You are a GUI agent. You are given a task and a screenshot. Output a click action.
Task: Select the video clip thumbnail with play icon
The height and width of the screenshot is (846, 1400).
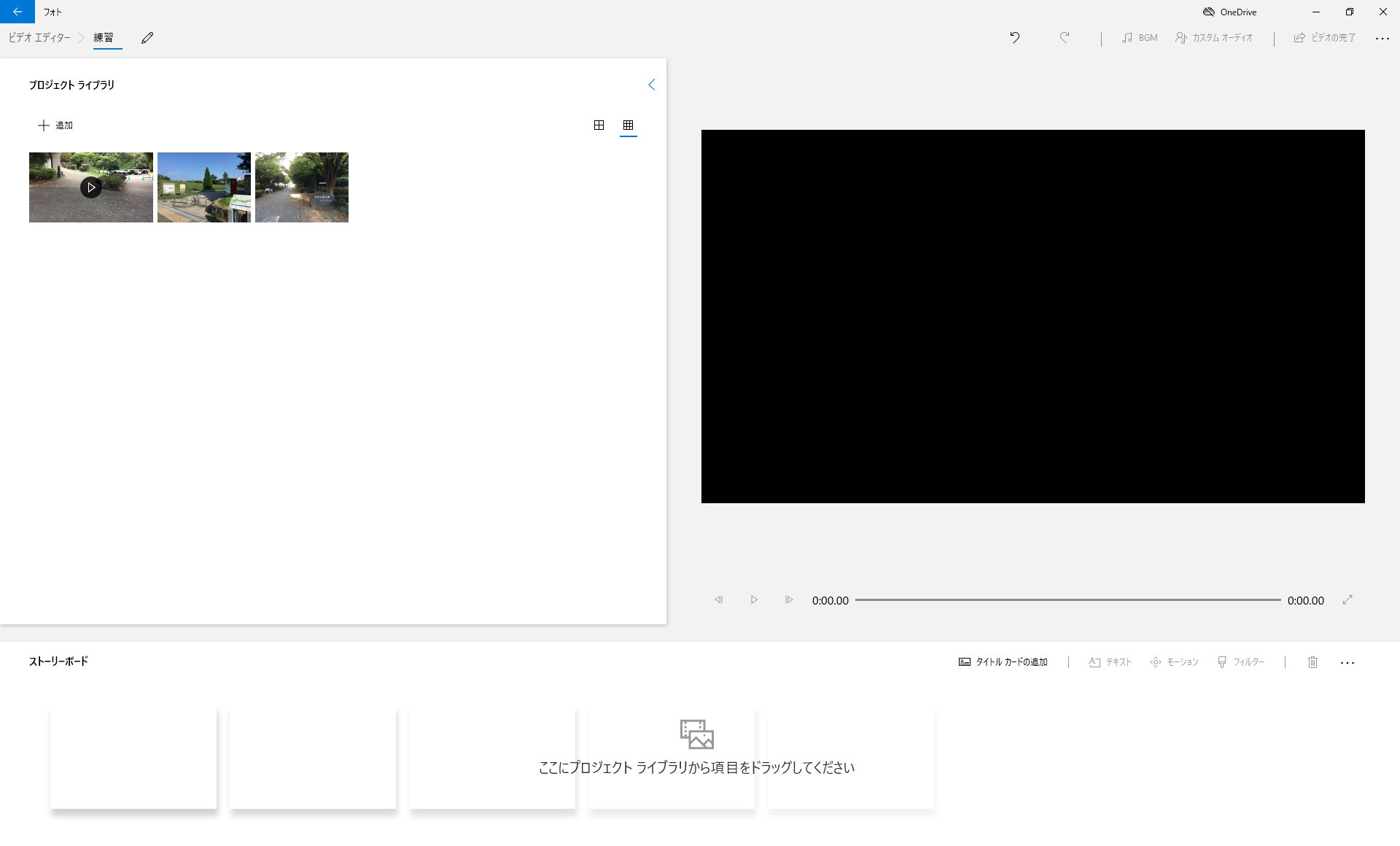(x=91, y=187)
